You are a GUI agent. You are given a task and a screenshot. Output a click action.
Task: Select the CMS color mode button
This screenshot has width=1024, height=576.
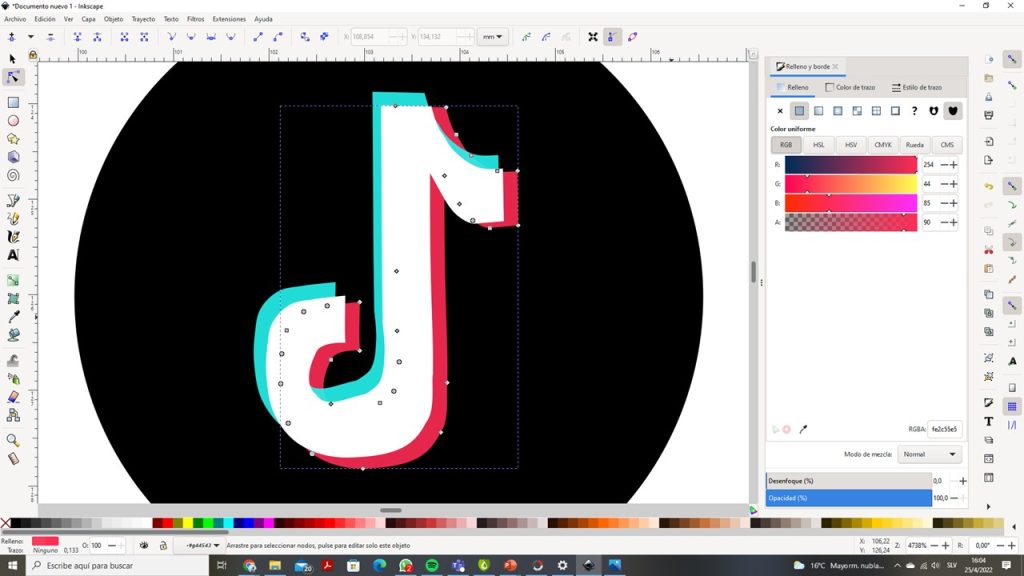coord(947,145)
